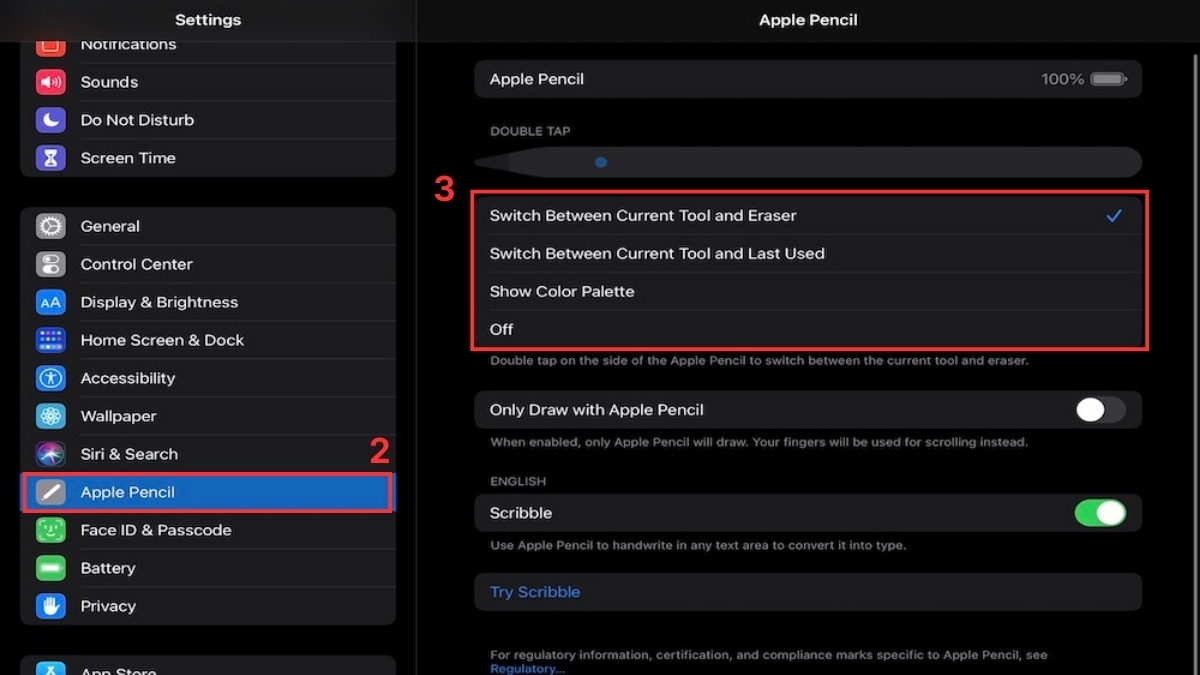Click the Home Screen & Dock grid icon
The width and height of the screenshot is (1200, 675).
[x=51, y=340]
